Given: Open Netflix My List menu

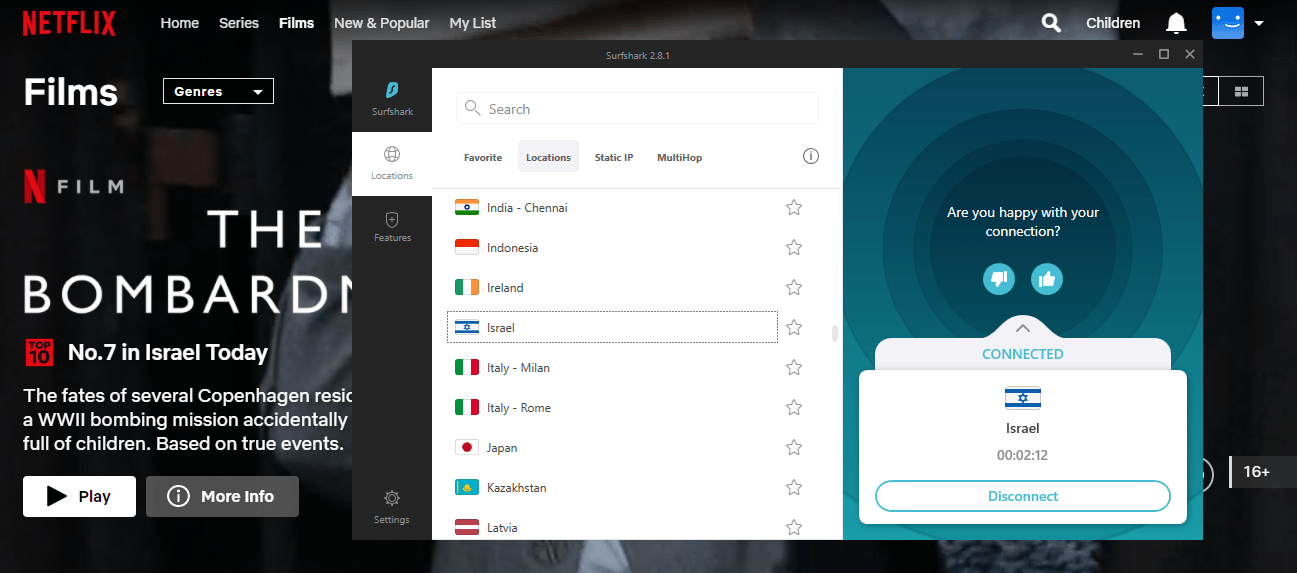Looking at the screenshot, I should pyautogui.click(x=473, y=23).
